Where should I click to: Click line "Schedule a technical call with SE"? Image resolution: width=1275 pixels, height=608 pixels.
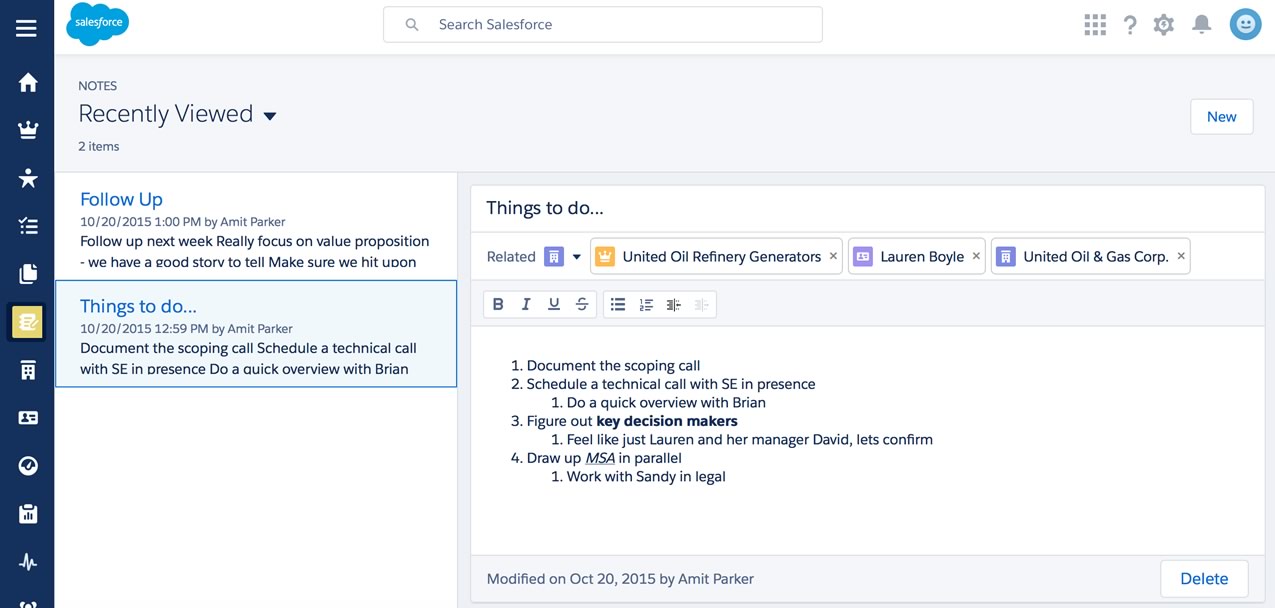click(x=671, y=384)
